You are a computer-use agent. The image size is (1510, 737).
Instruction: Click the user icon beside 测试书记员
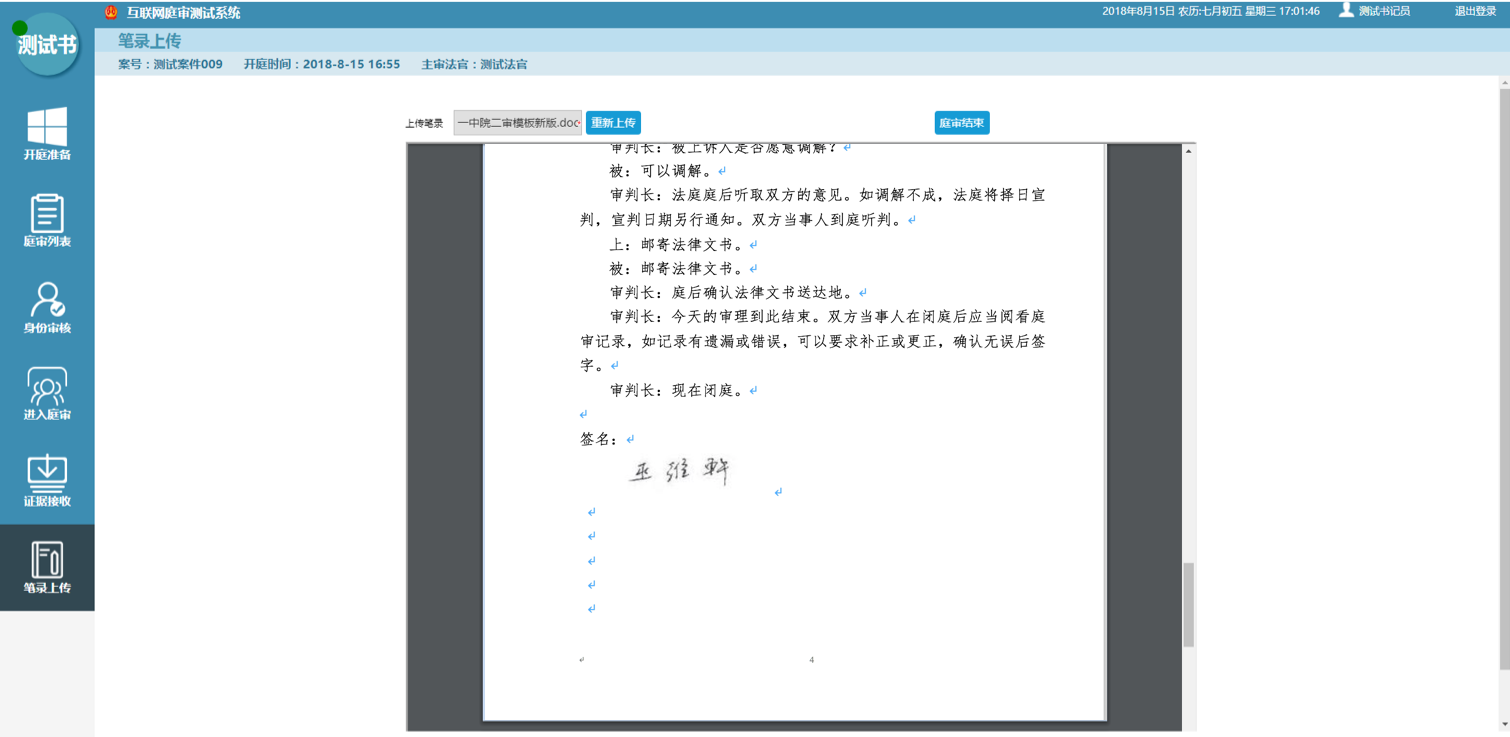[x=1345, y=12]
